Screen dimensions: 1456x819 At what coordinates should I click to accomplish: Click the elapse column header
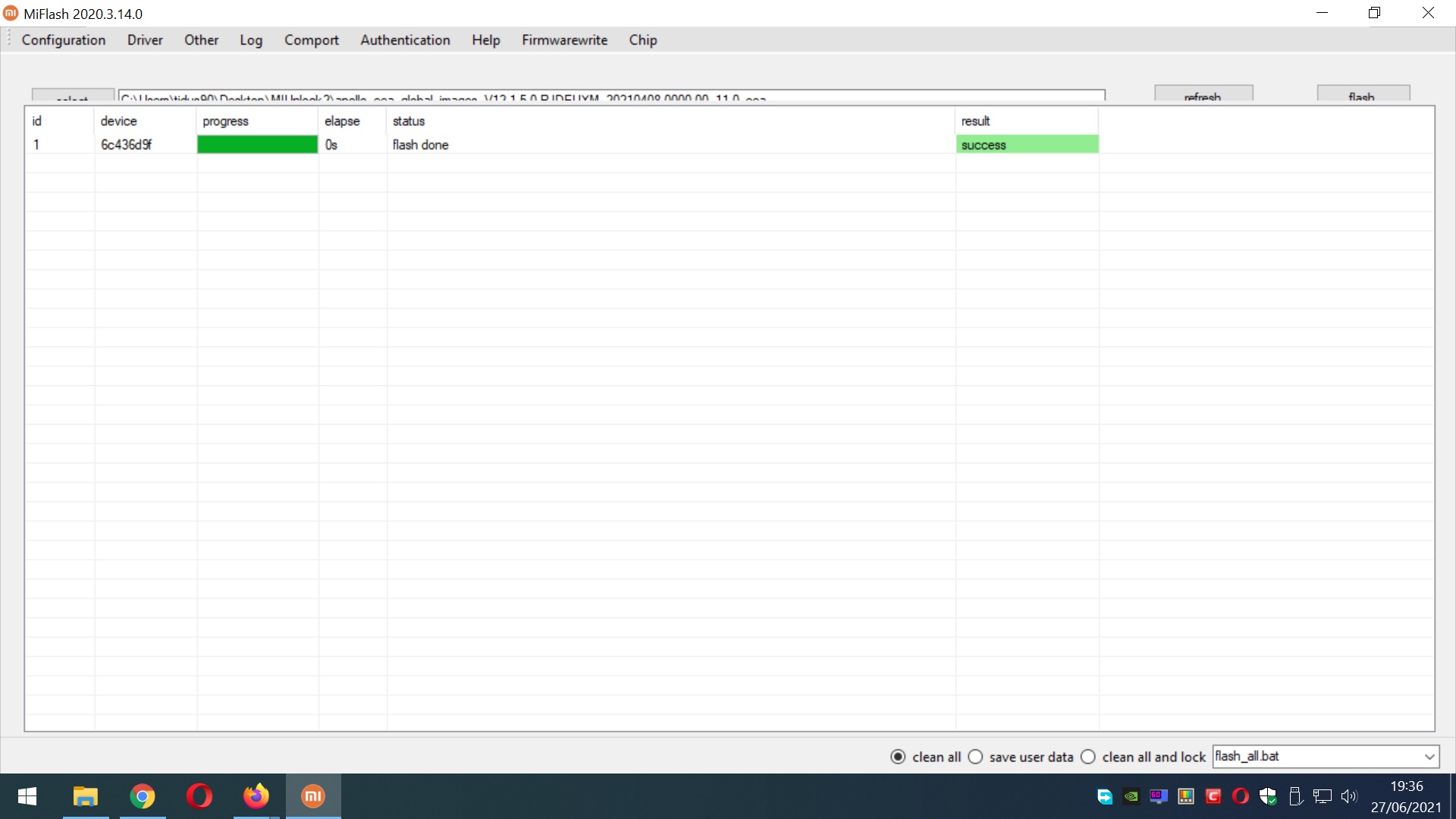[353, 121]
